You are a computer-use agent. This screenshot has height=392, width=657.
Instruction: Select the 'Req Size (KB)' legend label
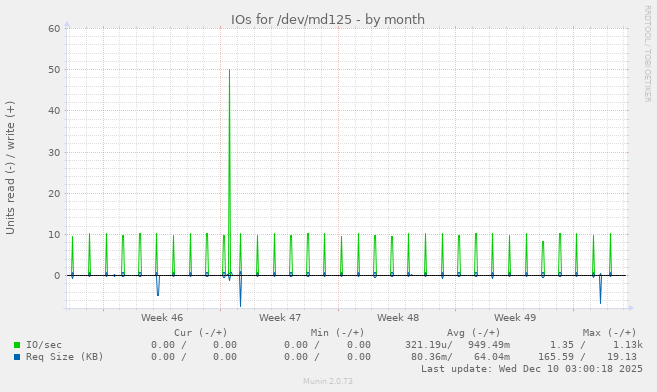[x=65, y=357]
